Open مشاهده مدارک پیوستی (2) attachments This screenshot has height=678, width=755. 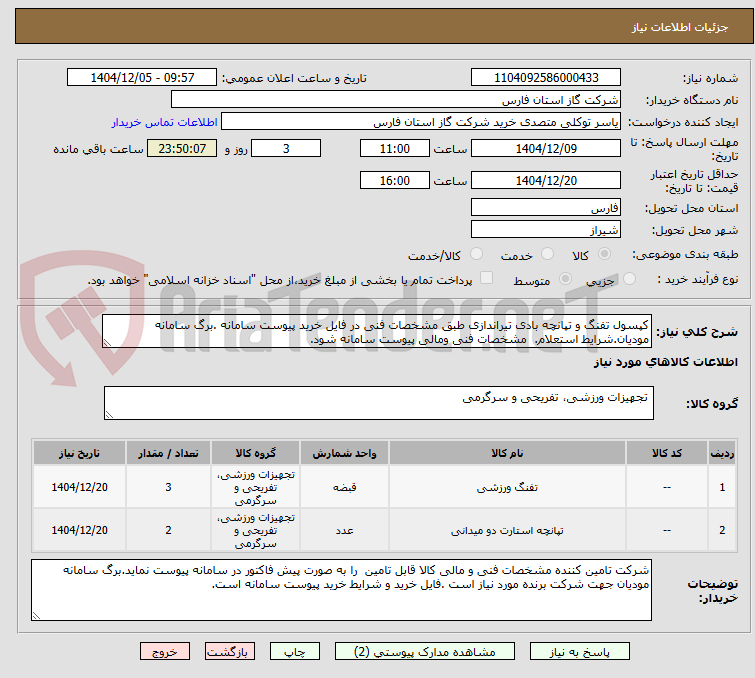424,652
